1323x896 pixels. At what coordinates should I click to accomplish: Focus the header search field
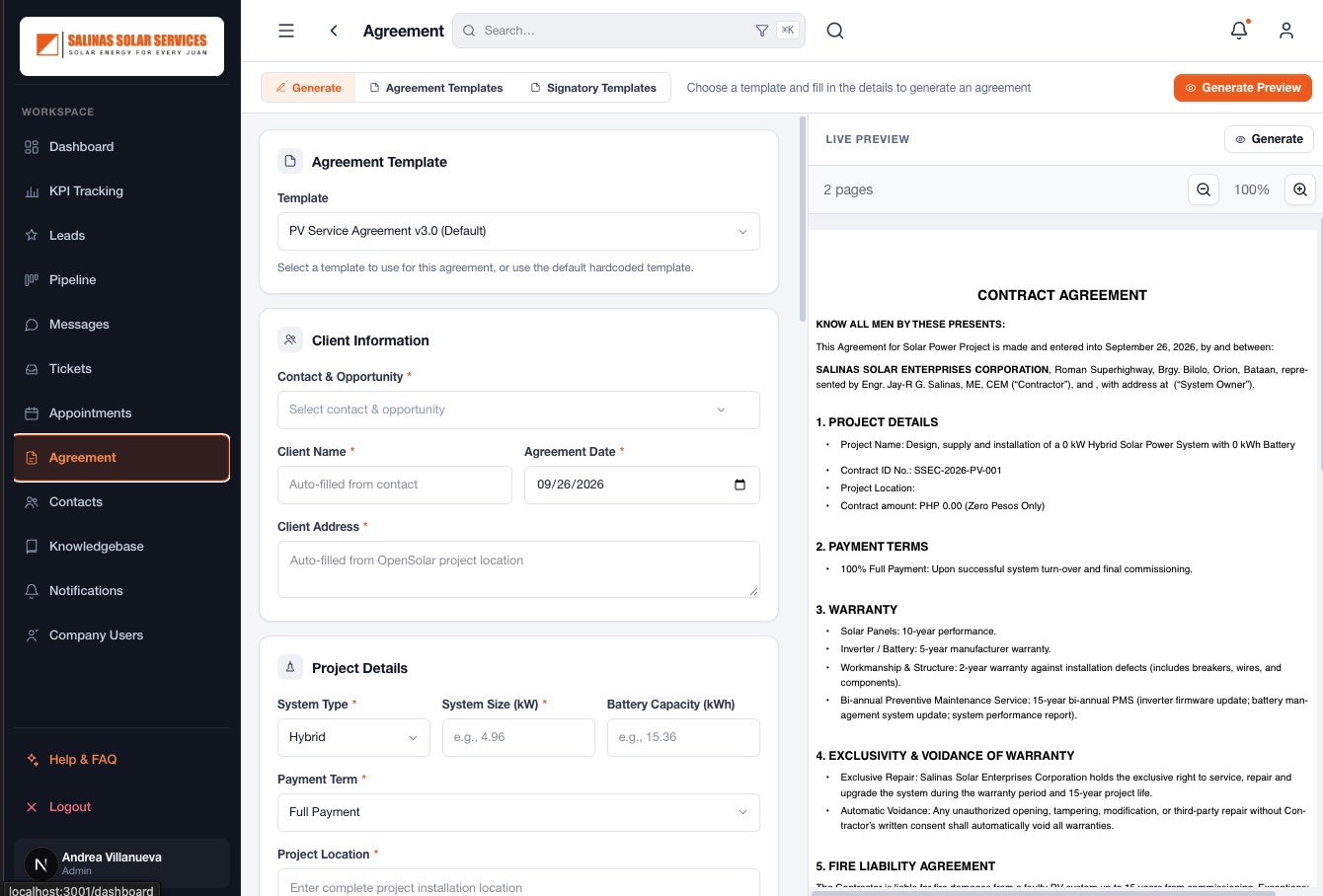(x=628, y=31)
